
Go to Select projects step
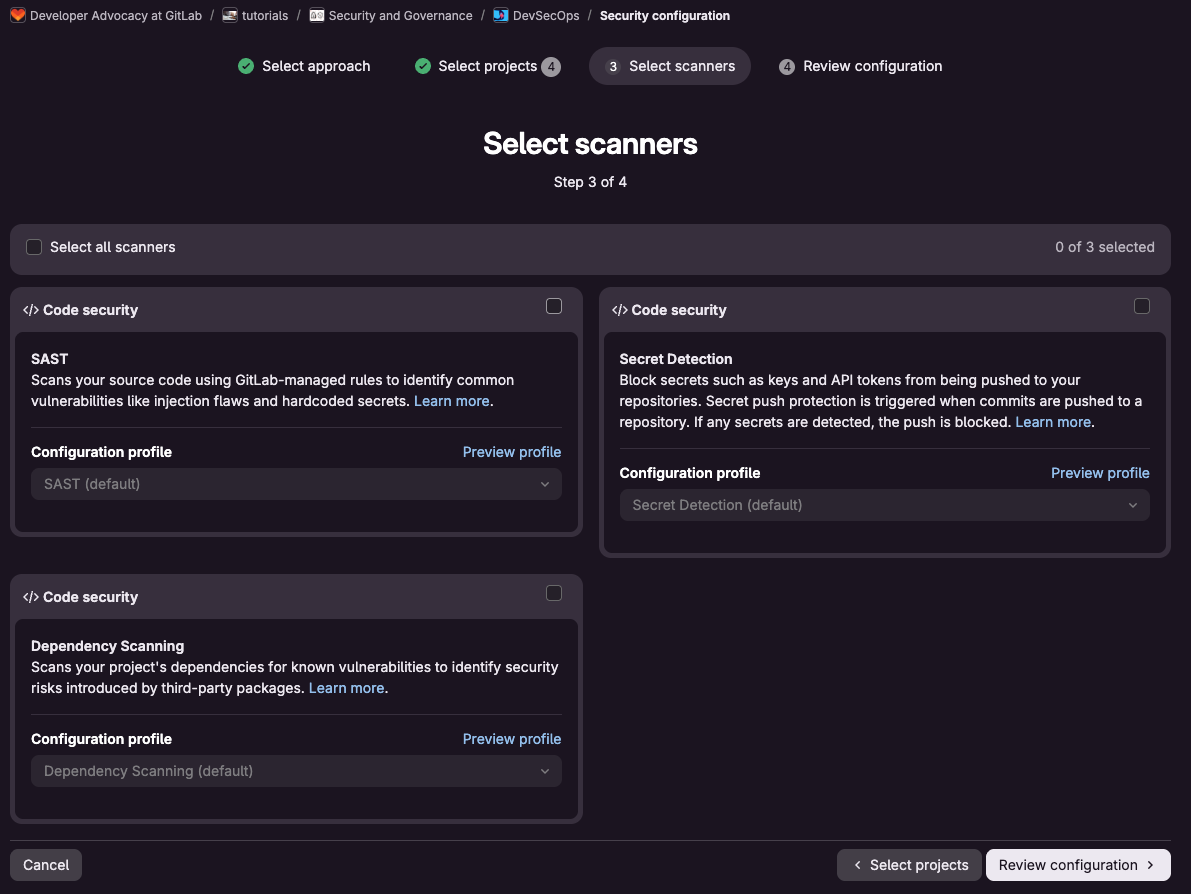click(487, 66)
